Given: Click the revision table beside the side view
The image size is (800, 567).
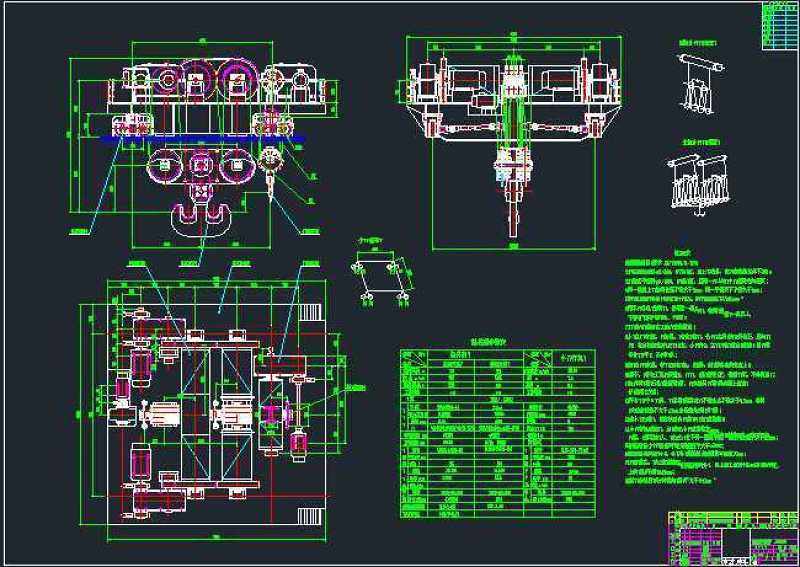Looking at the screenshot, I should point(781,27).
